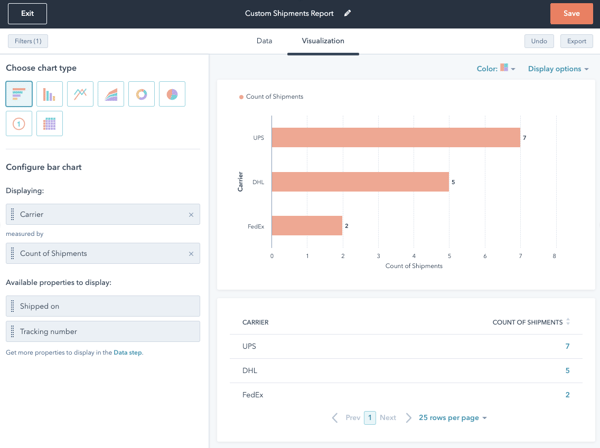Undo the last change
This screenshot has width=600, height=448.
[x=539, y=41]
